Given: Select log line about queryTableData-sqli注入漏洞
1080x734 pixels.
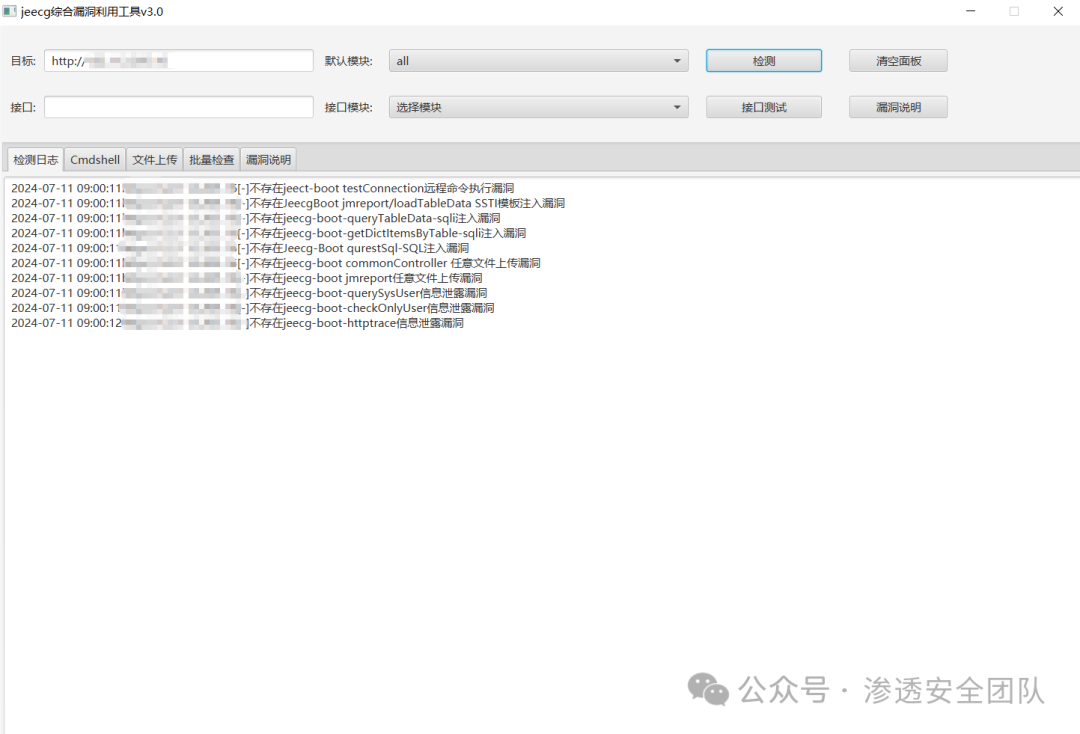Looking at the screenshot, I should click(256, 218).
